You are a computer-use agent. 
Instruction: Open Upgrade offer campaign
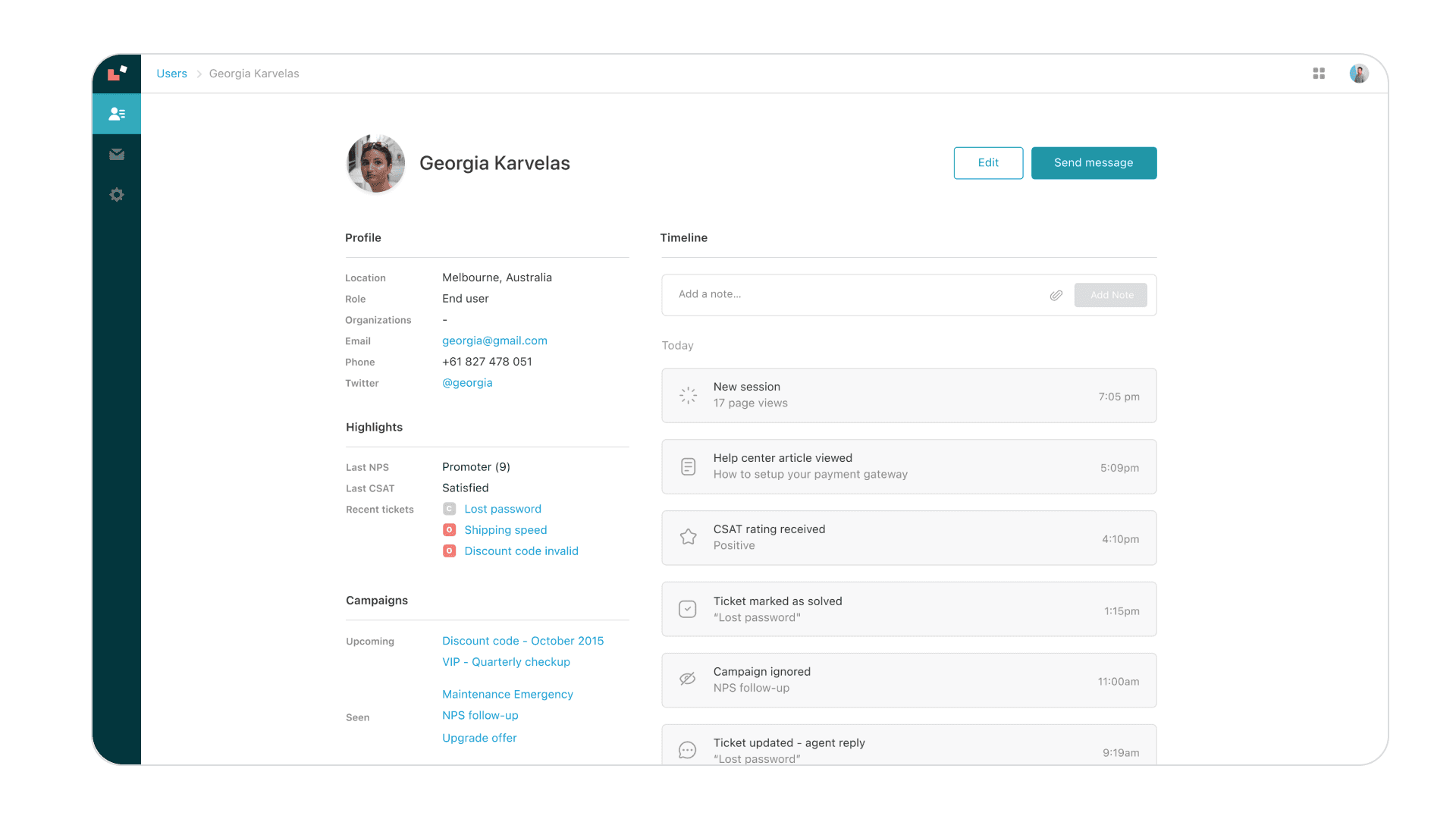[479, 738]
